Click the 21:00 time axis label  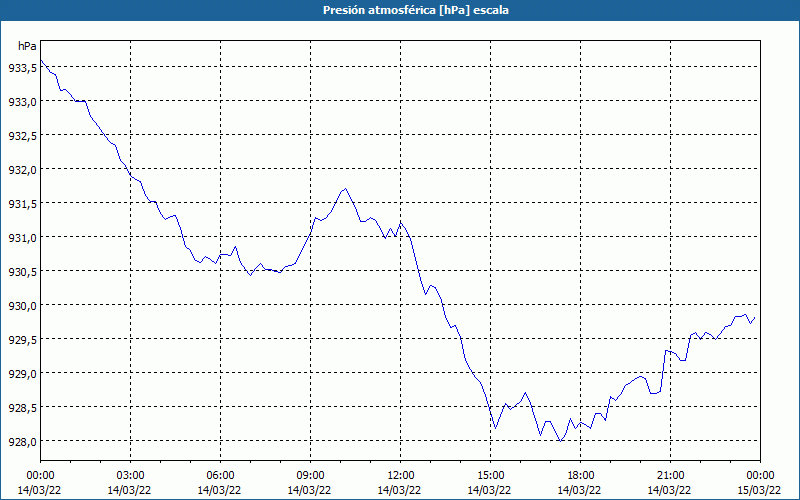tap(670, 476)
